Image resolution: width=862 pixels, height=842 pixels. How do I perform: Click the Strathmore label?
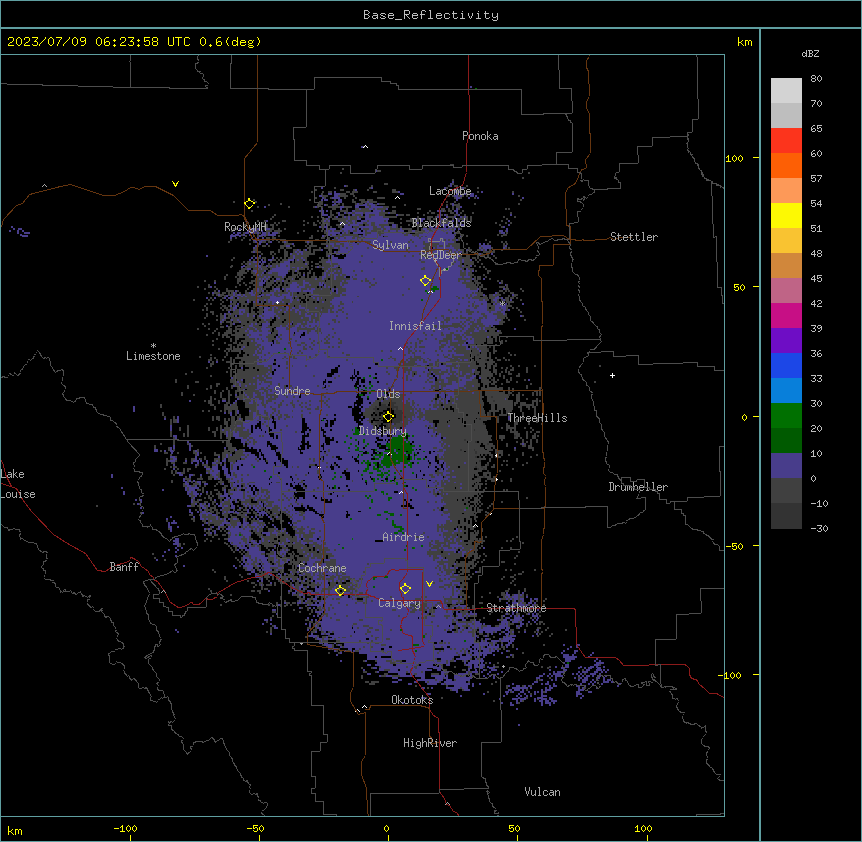click(x=516, y=608)
